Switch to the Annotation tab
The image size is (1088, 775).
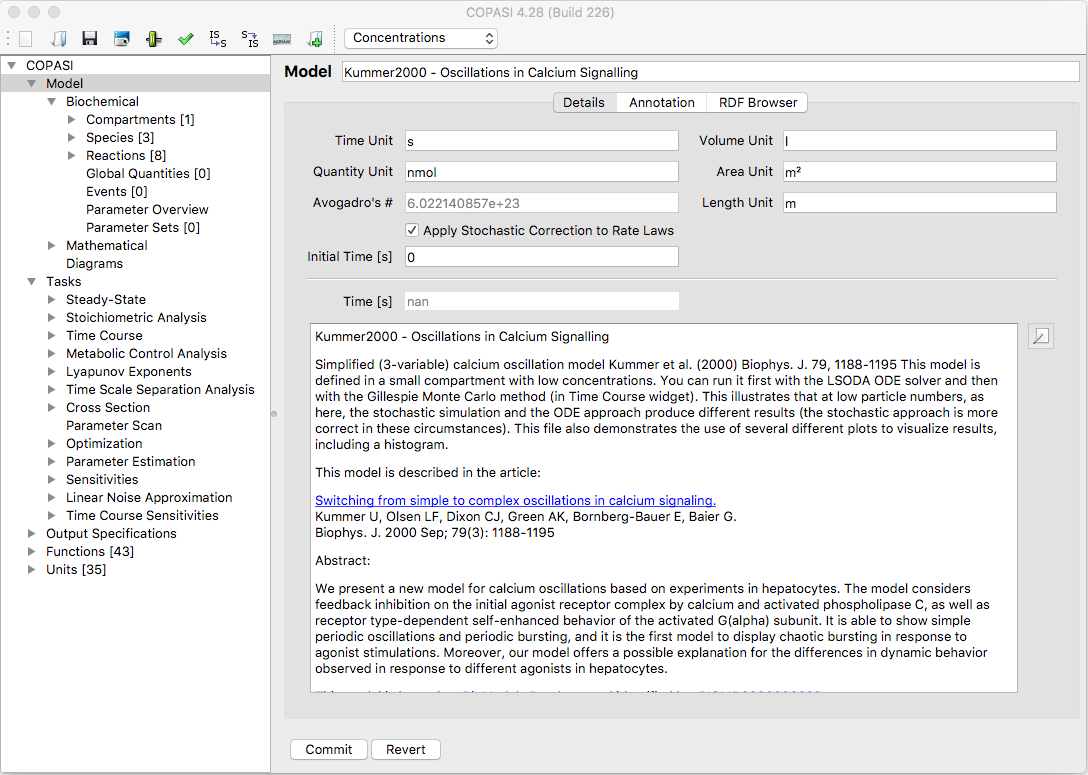tap(661, 103)
